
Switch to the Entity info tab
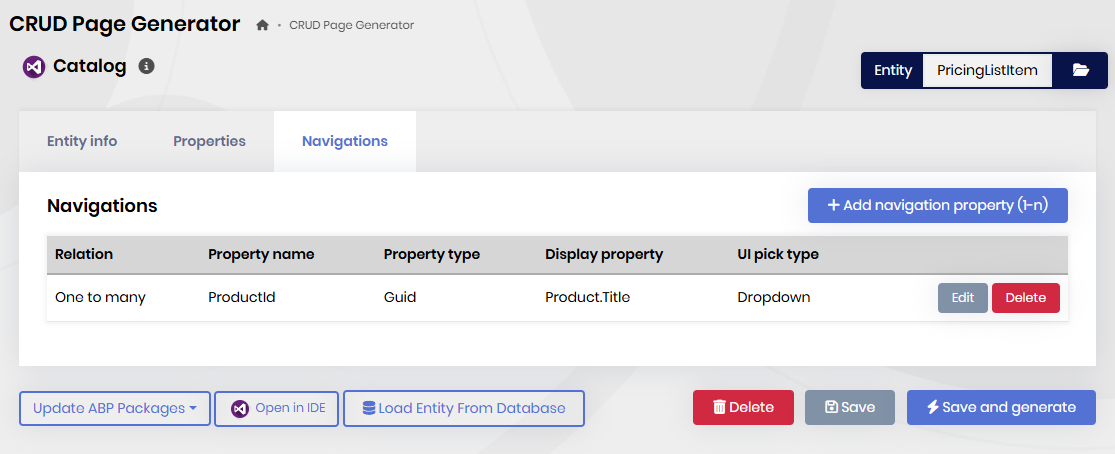(82, 141)
